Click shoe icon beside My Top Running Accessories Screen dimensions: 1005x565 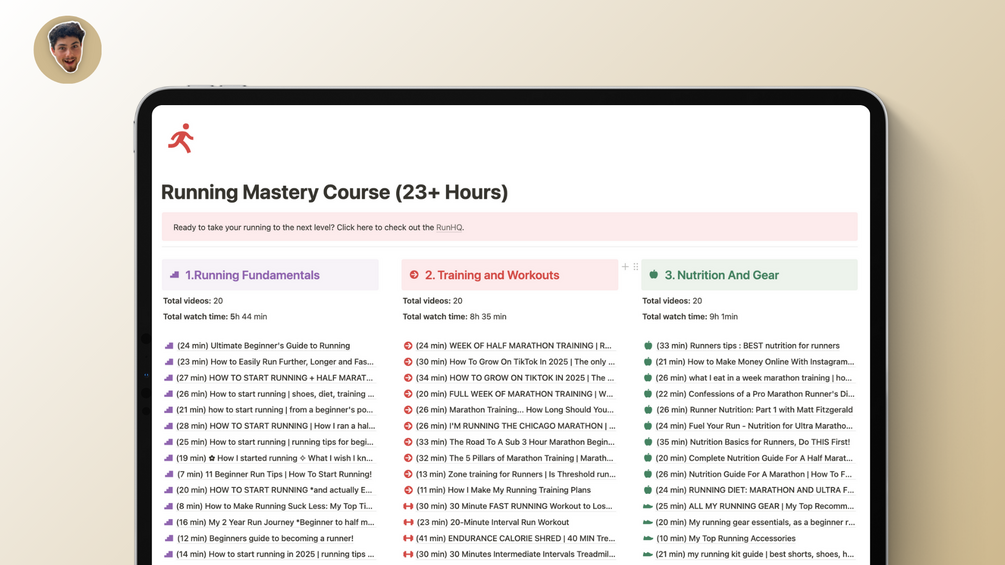tap(647, 538)
